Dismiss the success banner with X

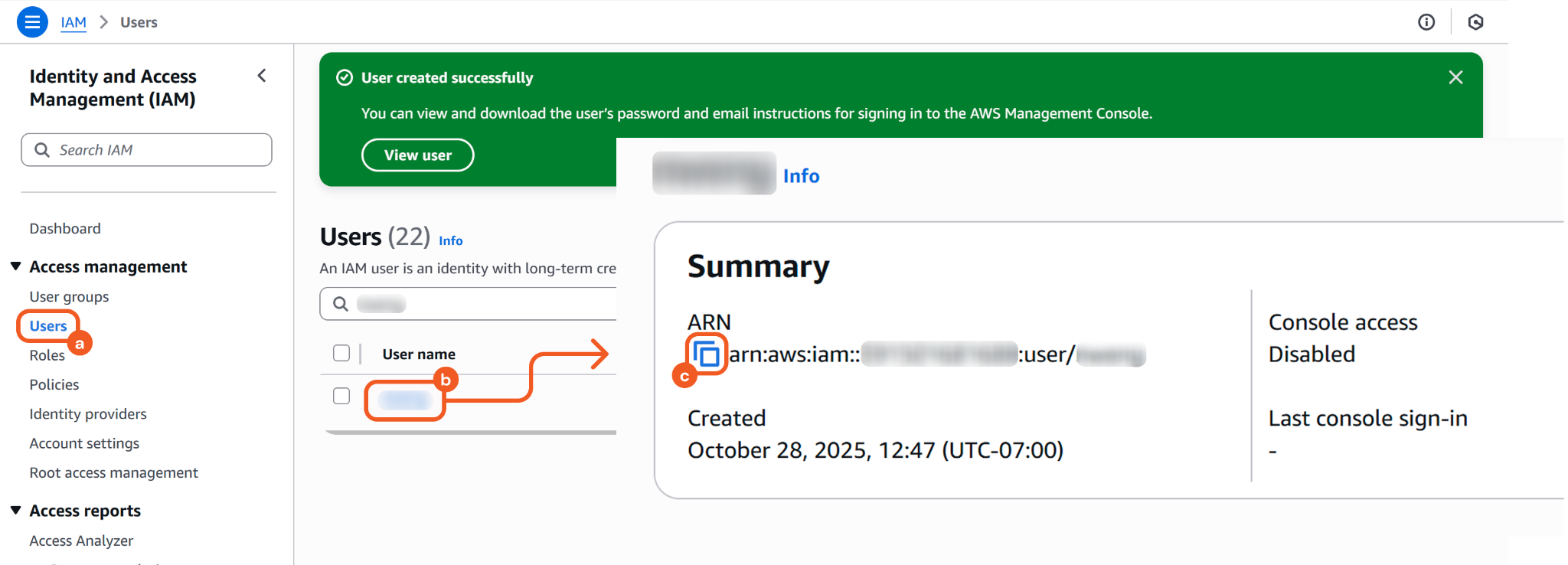tap(1455, 77)
